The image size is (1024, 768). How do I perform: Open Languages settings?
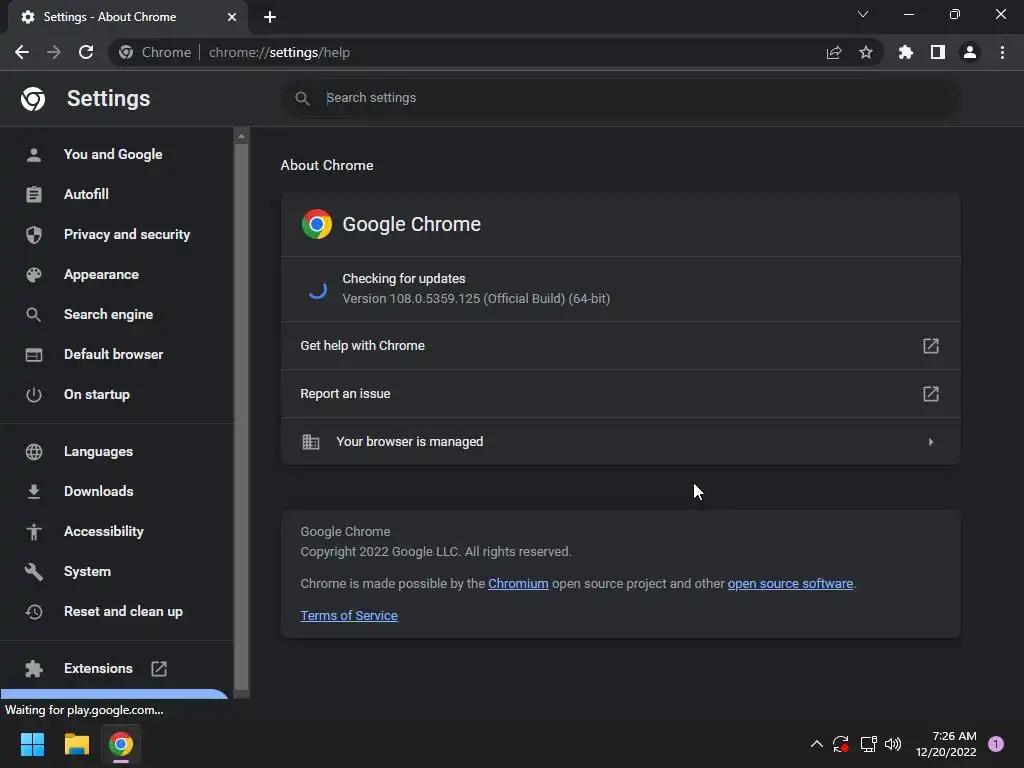[116, 451]
